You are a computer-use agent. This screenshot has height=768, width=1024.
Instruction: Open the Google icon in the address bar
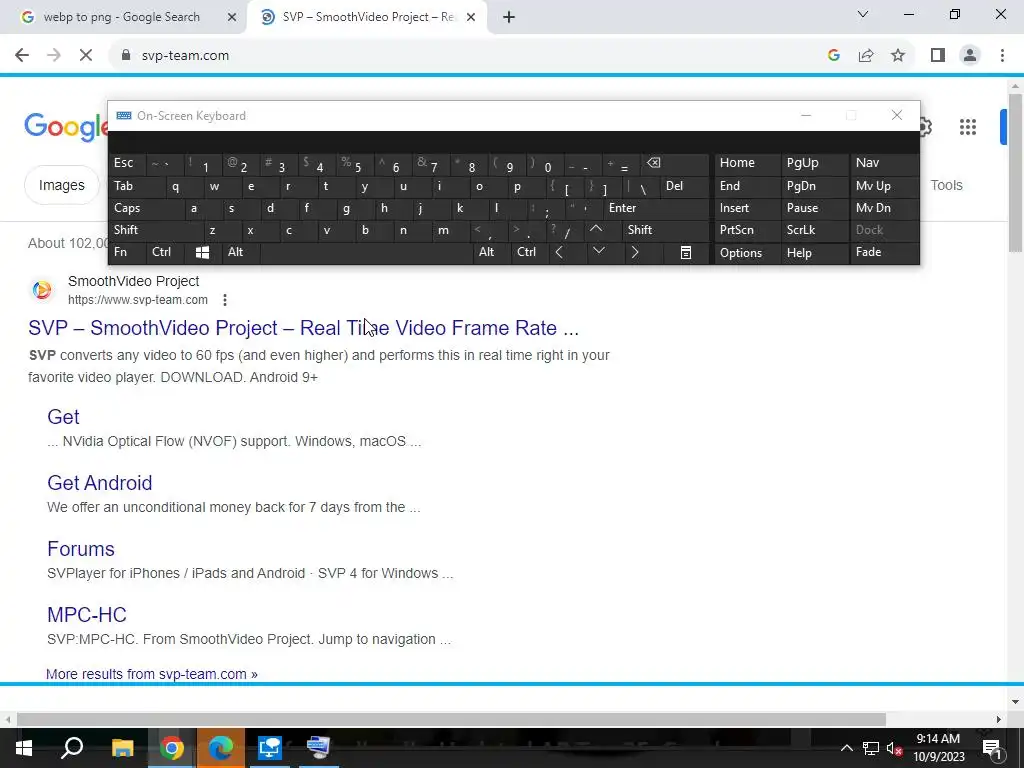click(x=833, y=56)
